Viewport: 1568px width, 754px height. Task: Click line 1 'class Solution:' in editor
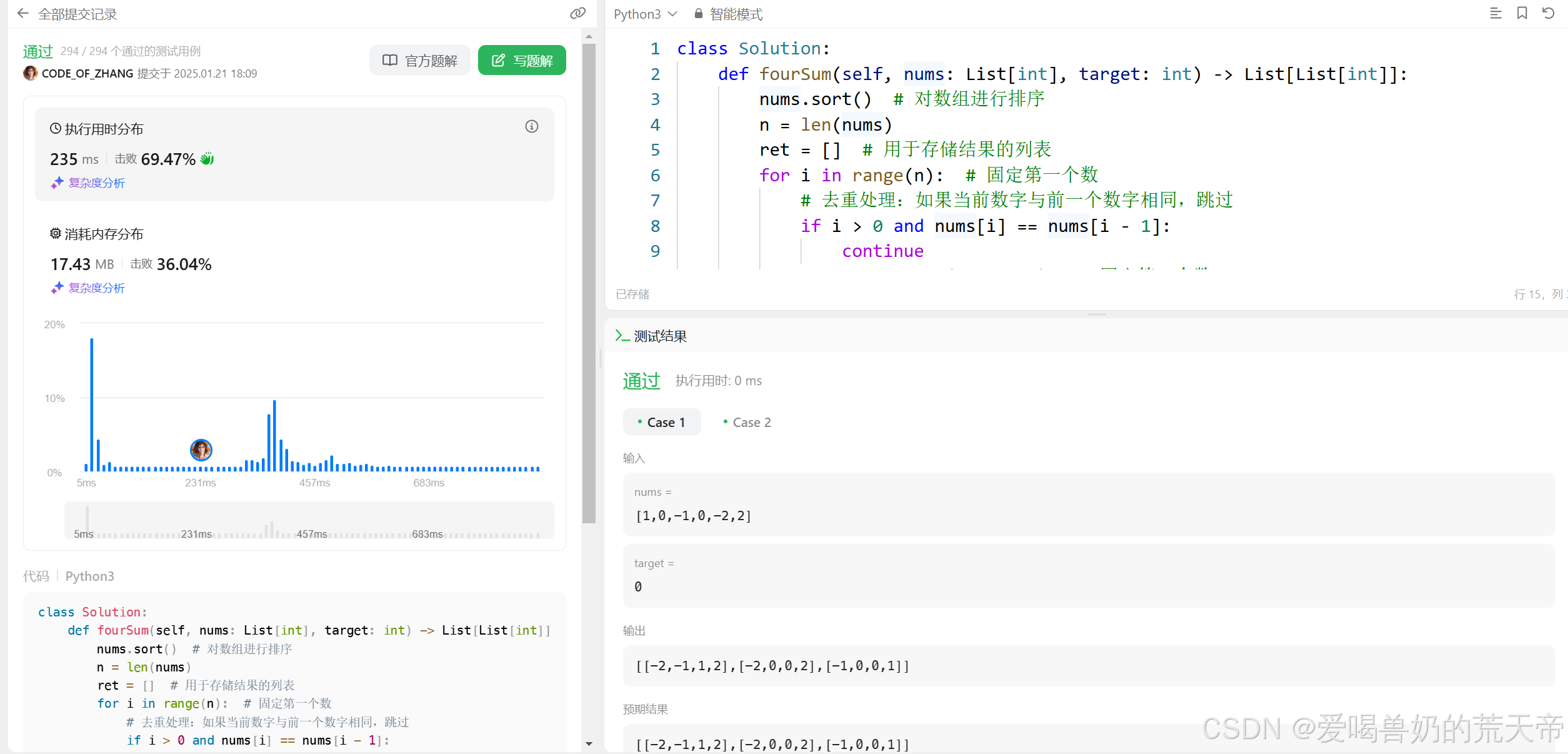pyautogui.click(x=753, y=48)
